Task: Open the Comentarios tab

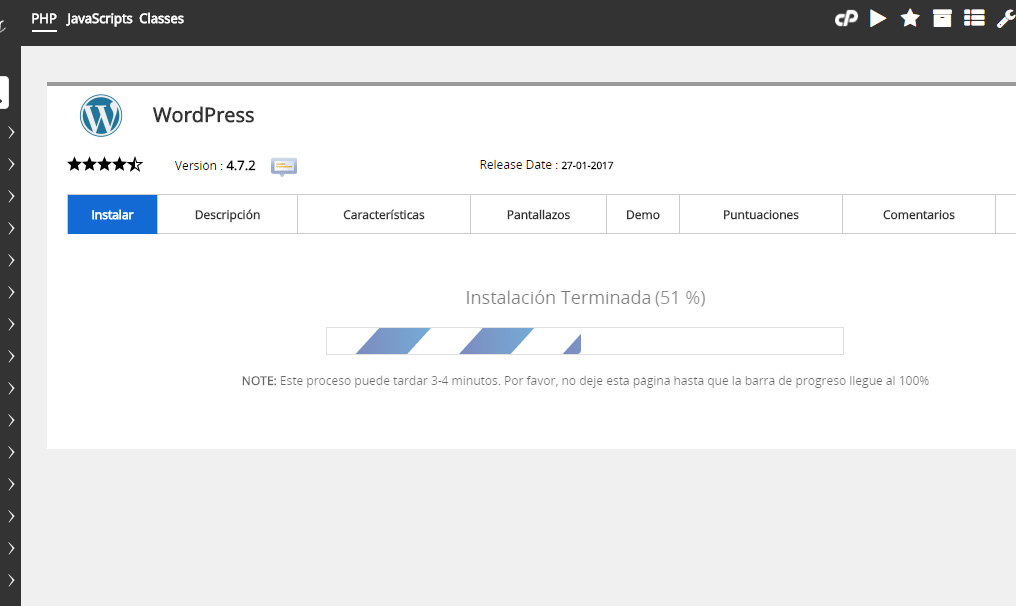Action: click(x=919, y=215)
